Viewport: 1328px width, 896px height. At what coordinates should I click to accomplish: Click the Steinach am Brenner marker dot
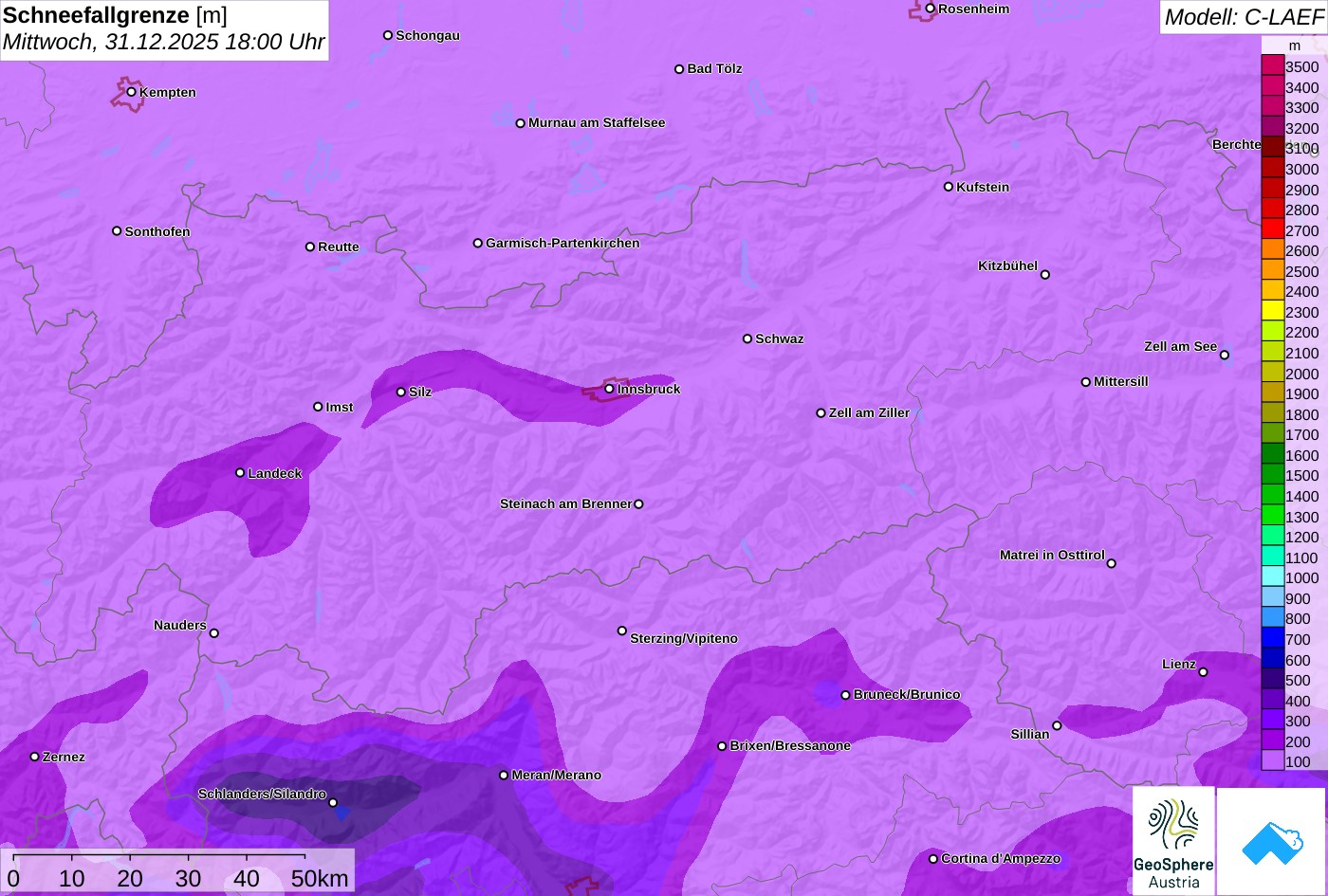[638, 504]
